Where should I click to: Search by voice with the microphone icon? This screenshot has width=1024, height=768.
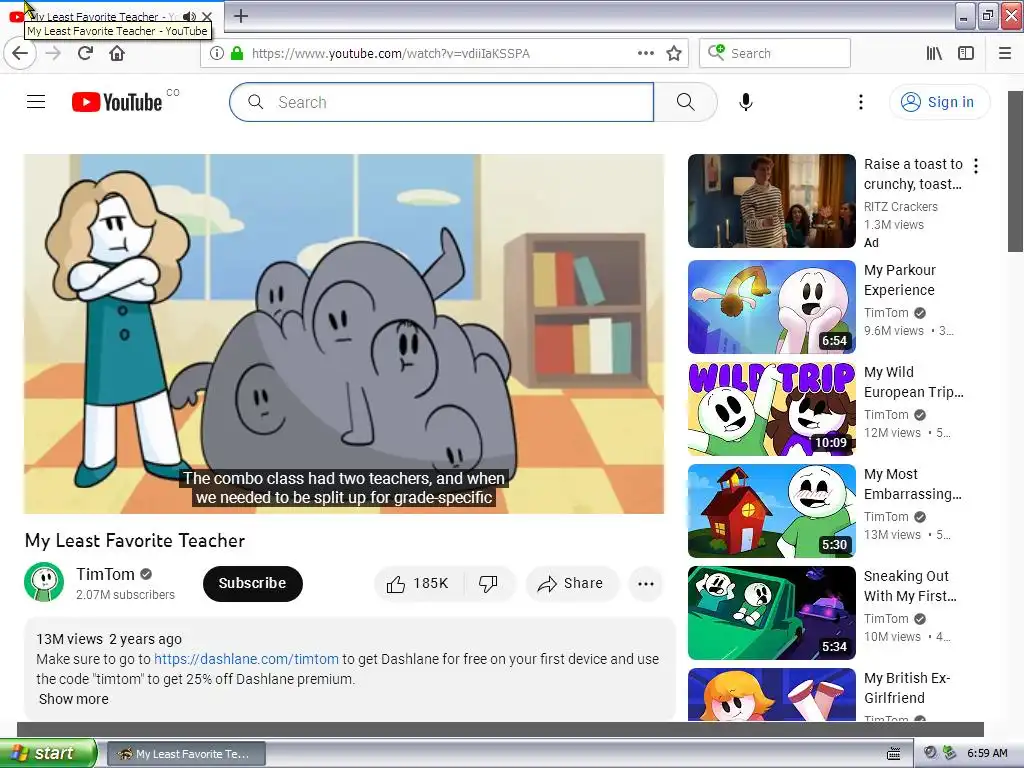(x=746, y=102)
